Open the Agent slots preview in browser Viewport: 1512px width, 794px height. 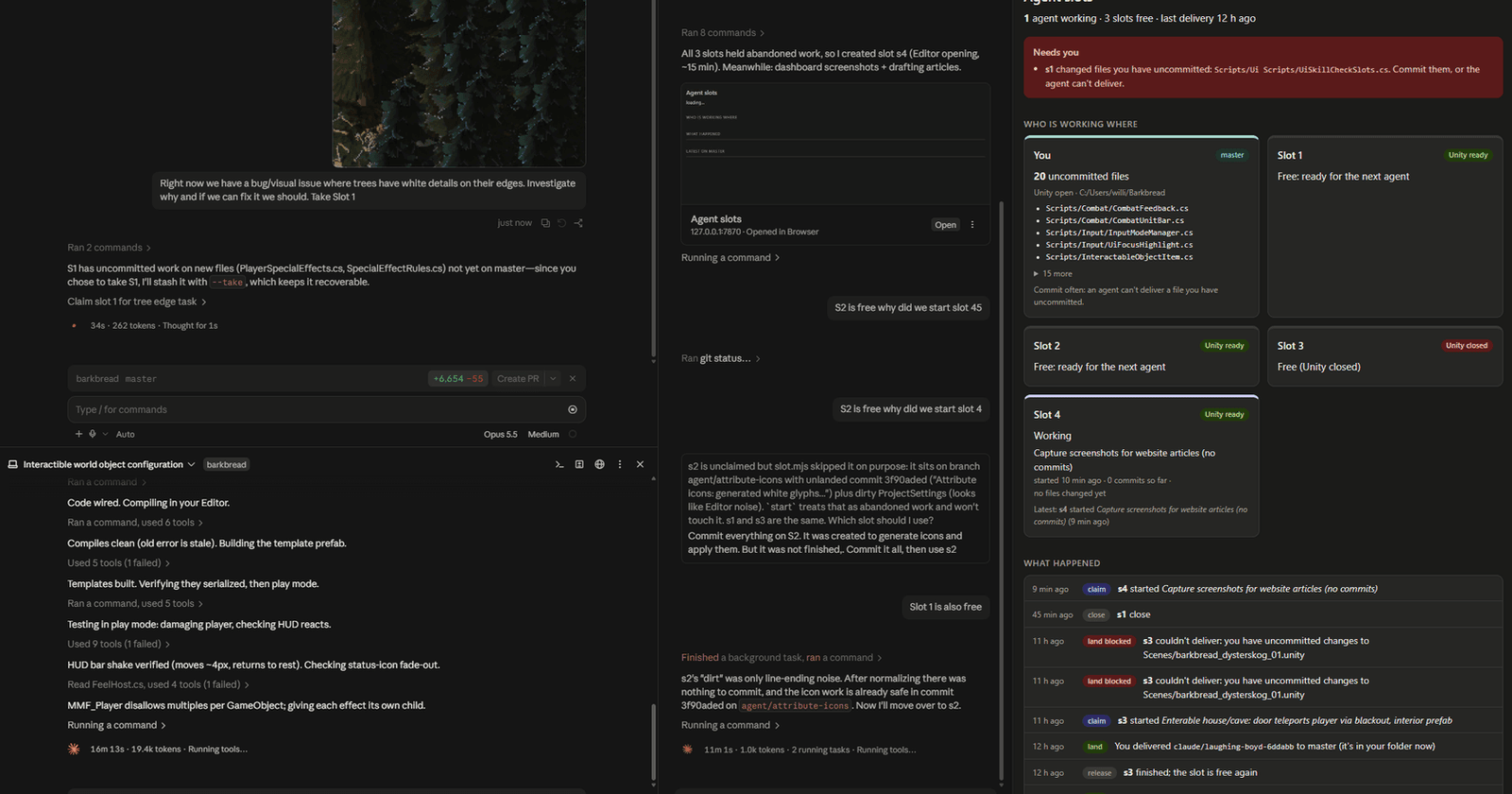tap(945, 225)
